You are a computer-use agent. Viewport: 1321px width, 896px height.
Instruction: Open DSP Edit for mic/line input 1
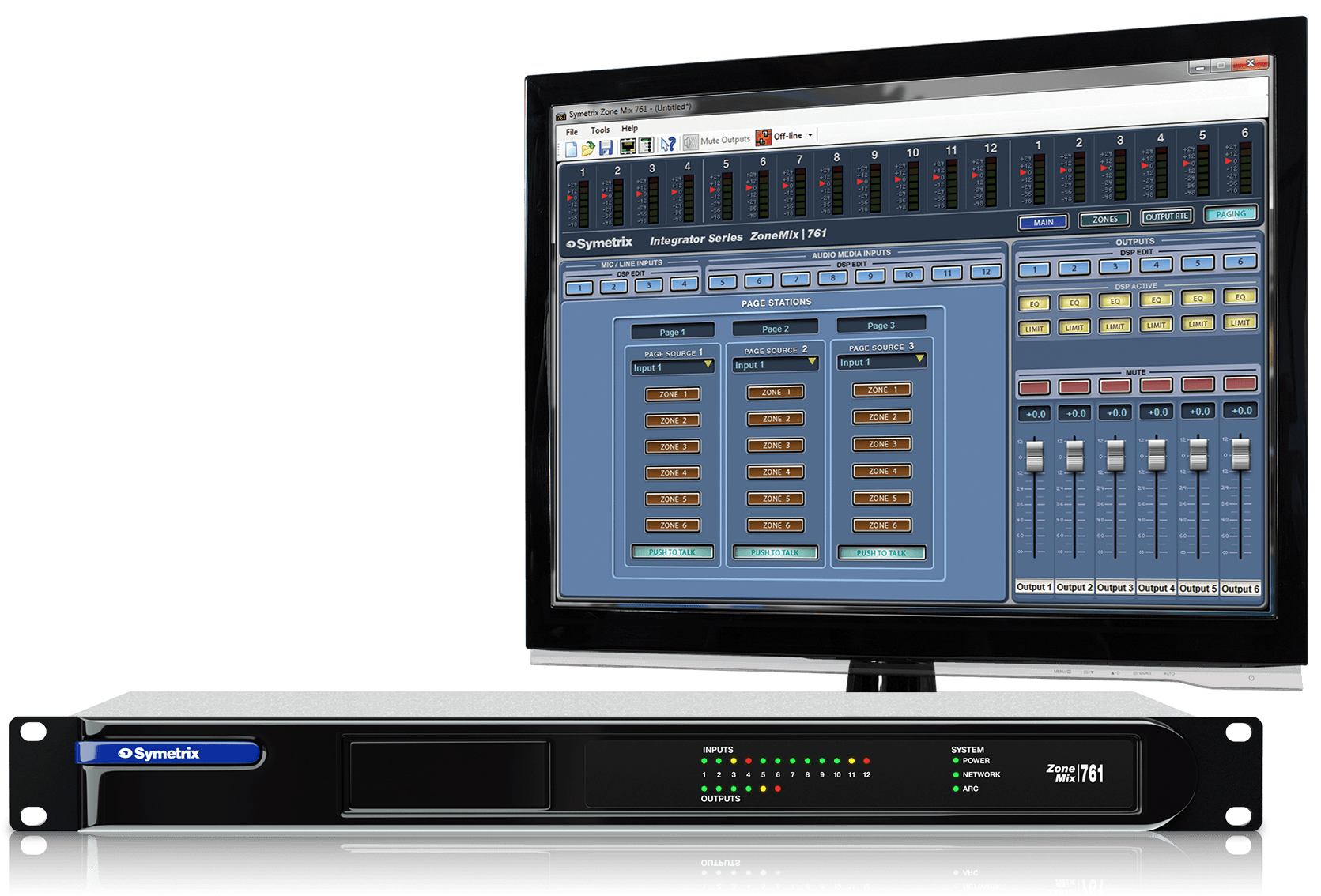click(579, 288)
